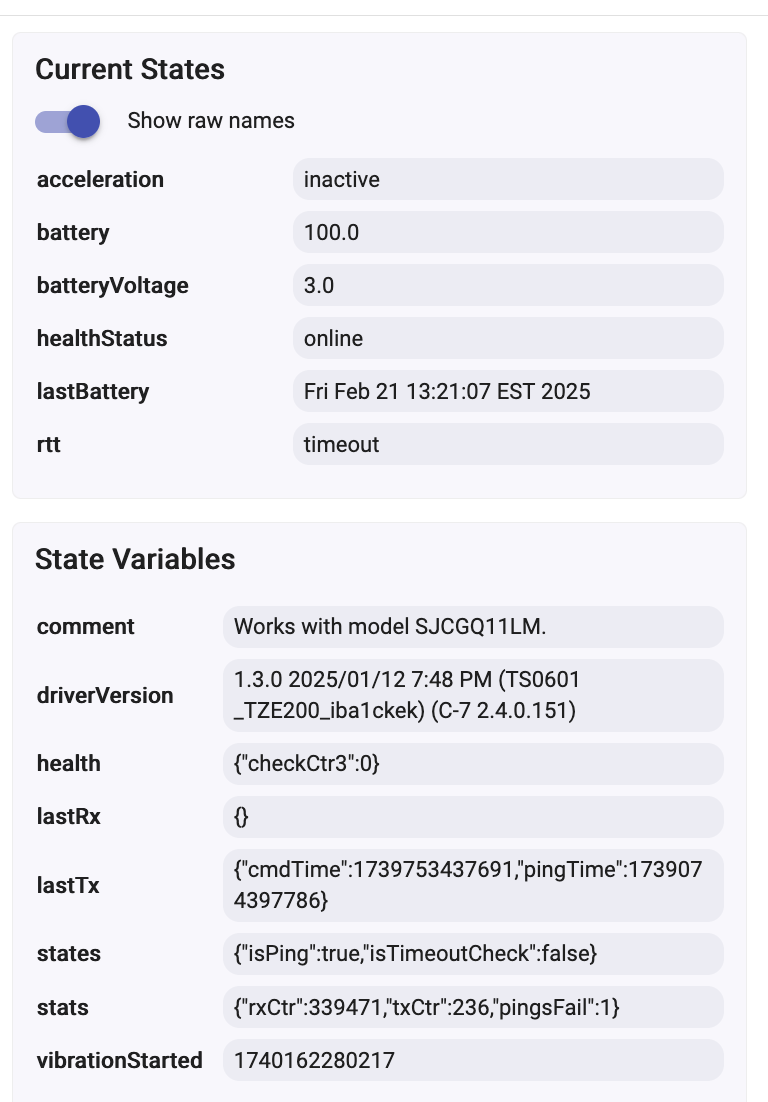Select the comment text about model SJCGQ11LM
Screen dimensions: 768x1102
click(390, 627)
